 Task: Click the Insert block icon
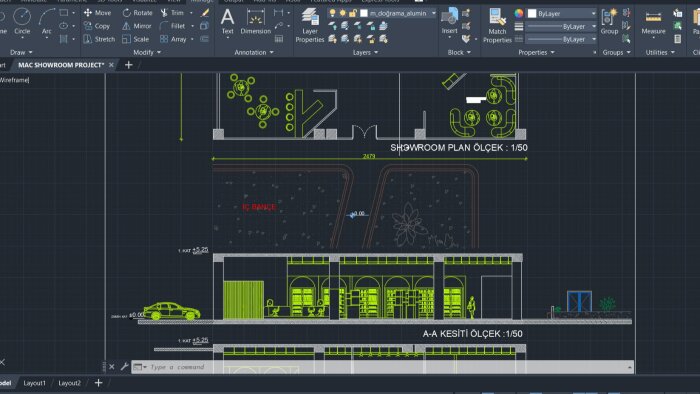(450, 21)
